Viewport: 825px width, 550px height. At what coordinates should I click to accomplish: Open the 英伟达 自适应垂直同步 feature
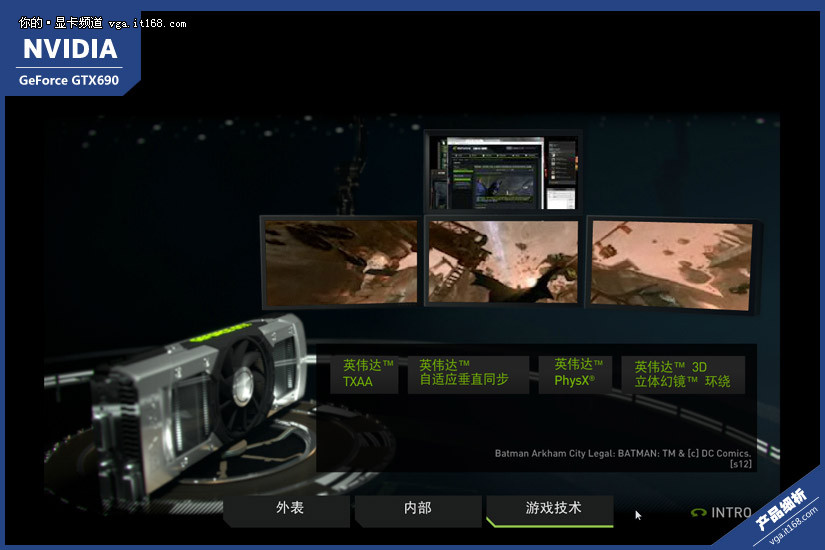tap(468, 374)
